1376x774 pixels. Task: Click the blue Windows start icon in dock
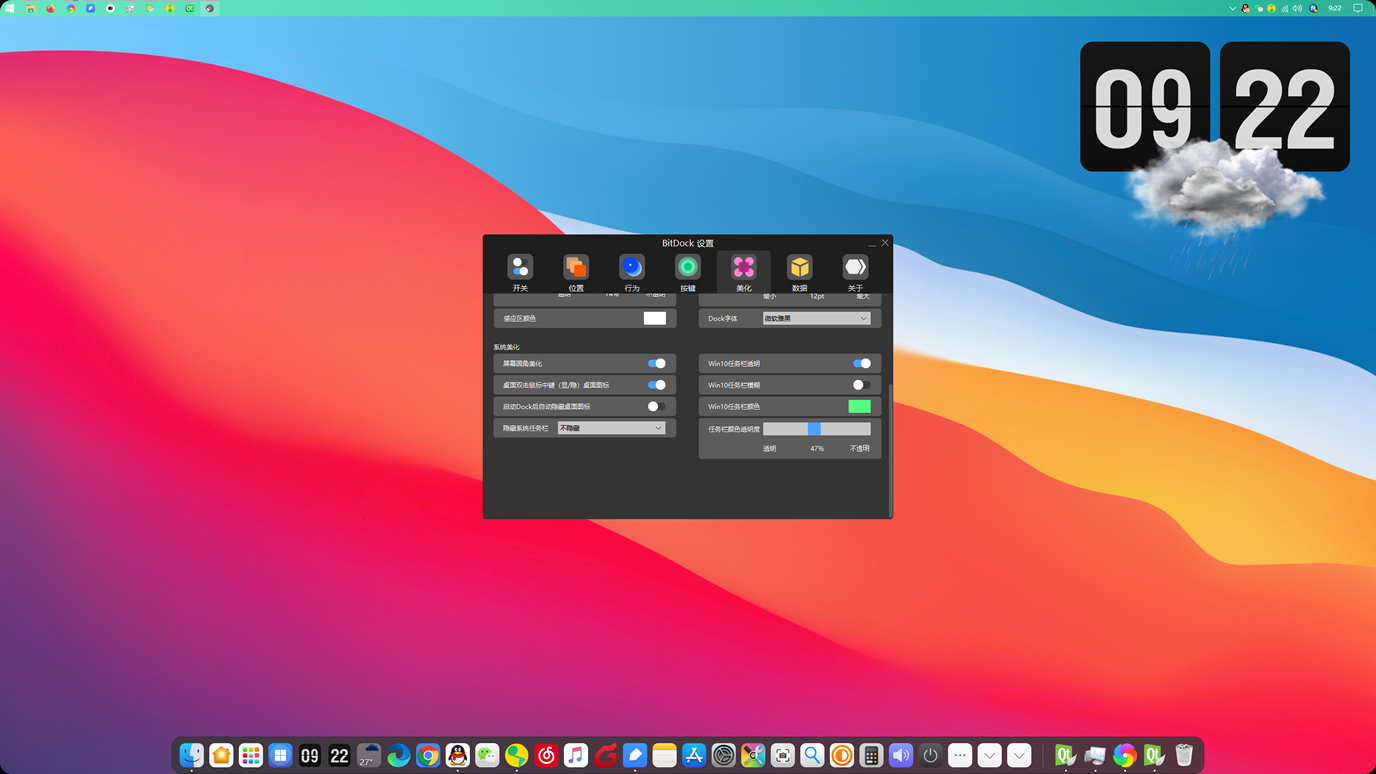click(x=280, y=755)
